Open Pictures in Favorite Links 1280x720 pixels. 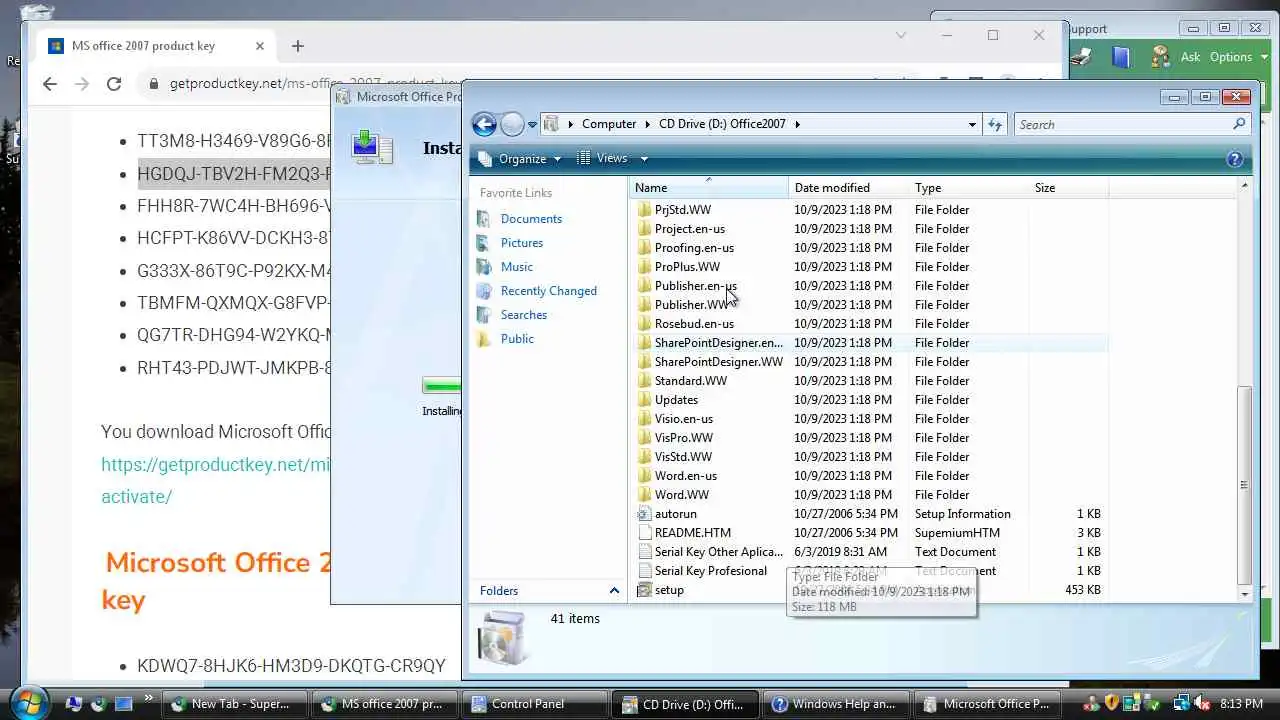522,243
